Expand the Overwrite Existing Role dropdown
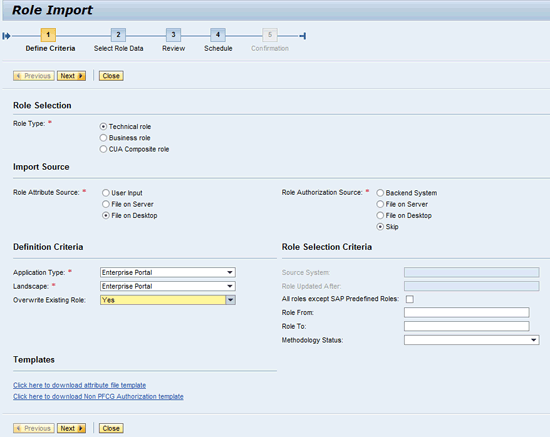The width and height of the screenshot is (550, 437). pos(230,300)
